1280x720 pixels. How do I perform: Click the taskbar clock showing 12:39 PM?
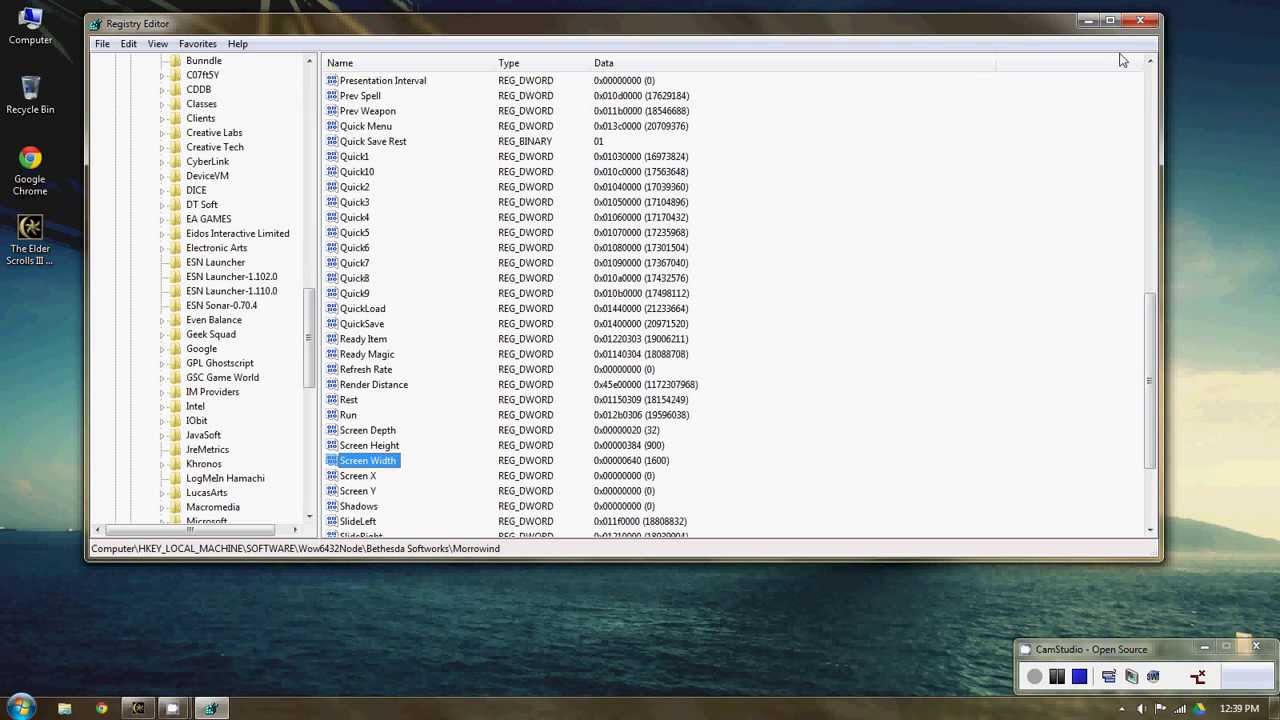1239,709
